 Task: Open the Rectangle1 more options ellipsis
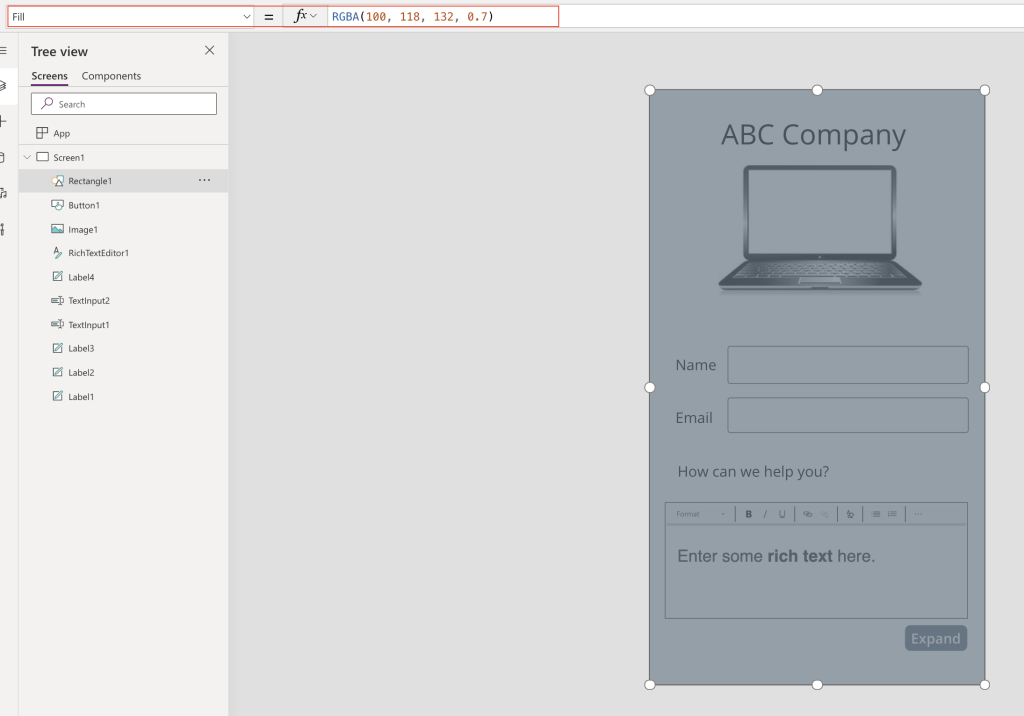pos(204,180)
